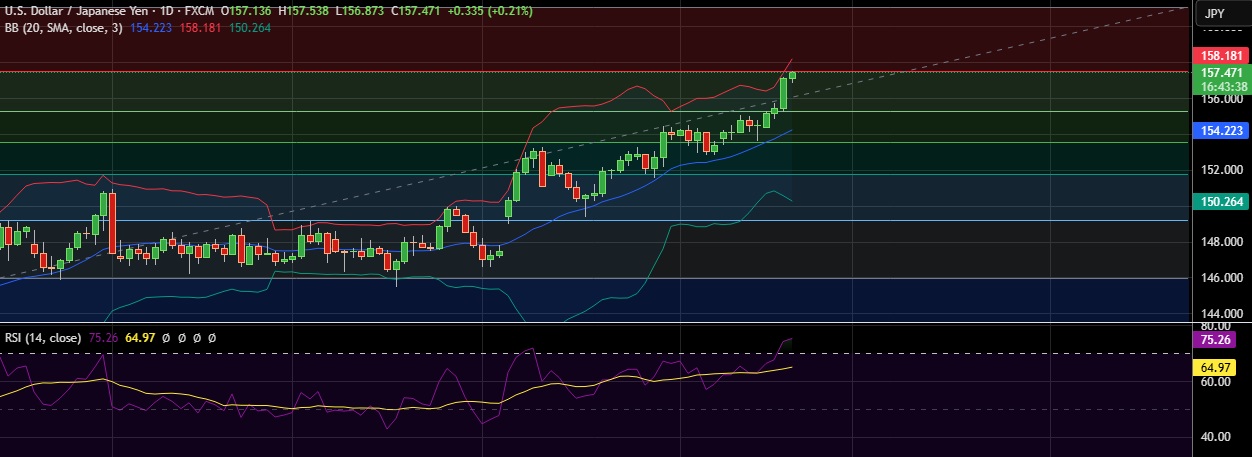Viewport: 1252px width, 457px height.
Task: Click the red 158.181 price axis label
Action: click(x=1222, y=56)
